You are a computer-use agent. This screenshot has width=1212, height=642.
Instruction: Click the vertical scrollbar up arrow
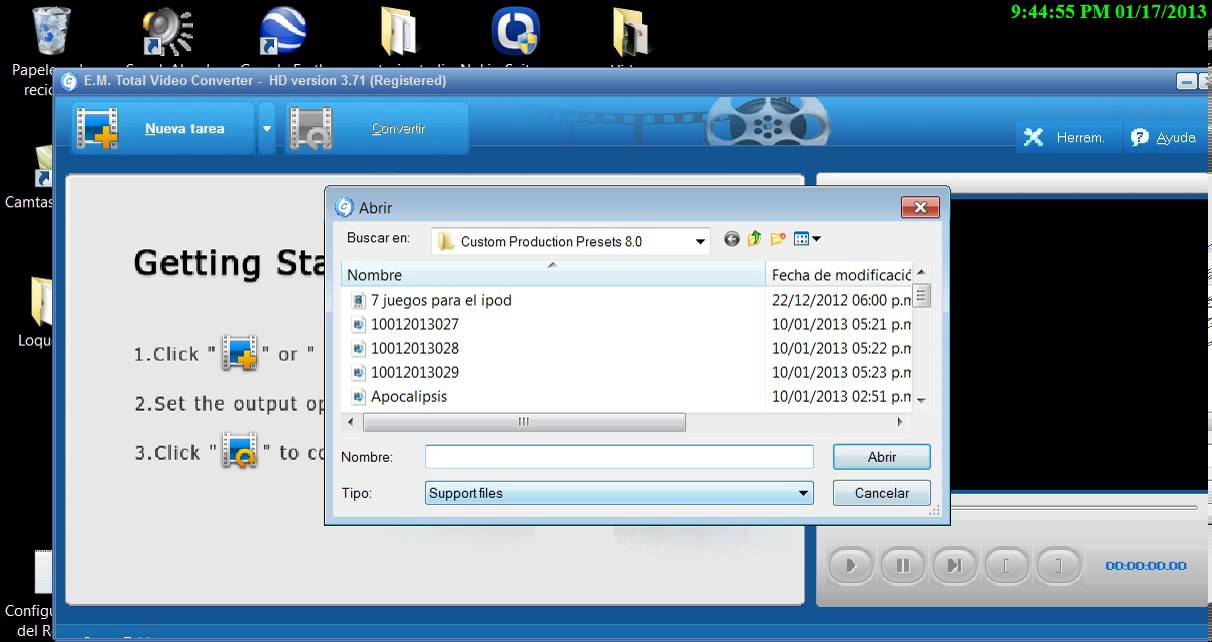coord(922,272)
